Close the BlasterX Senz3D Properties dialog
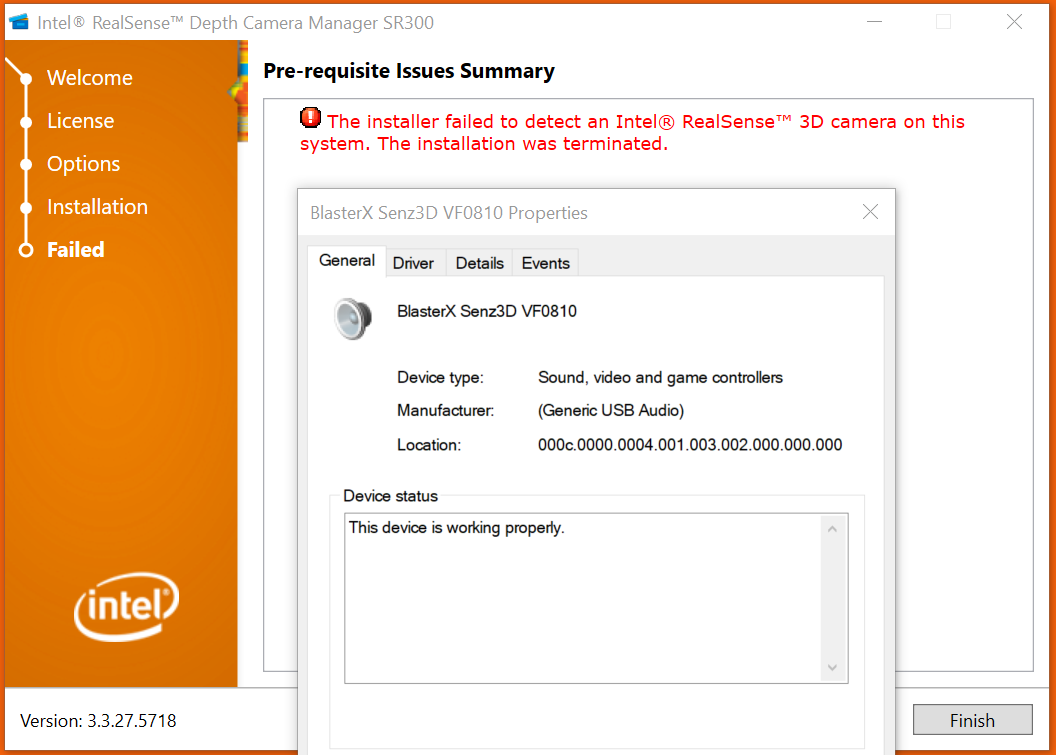 coord(870,212)
